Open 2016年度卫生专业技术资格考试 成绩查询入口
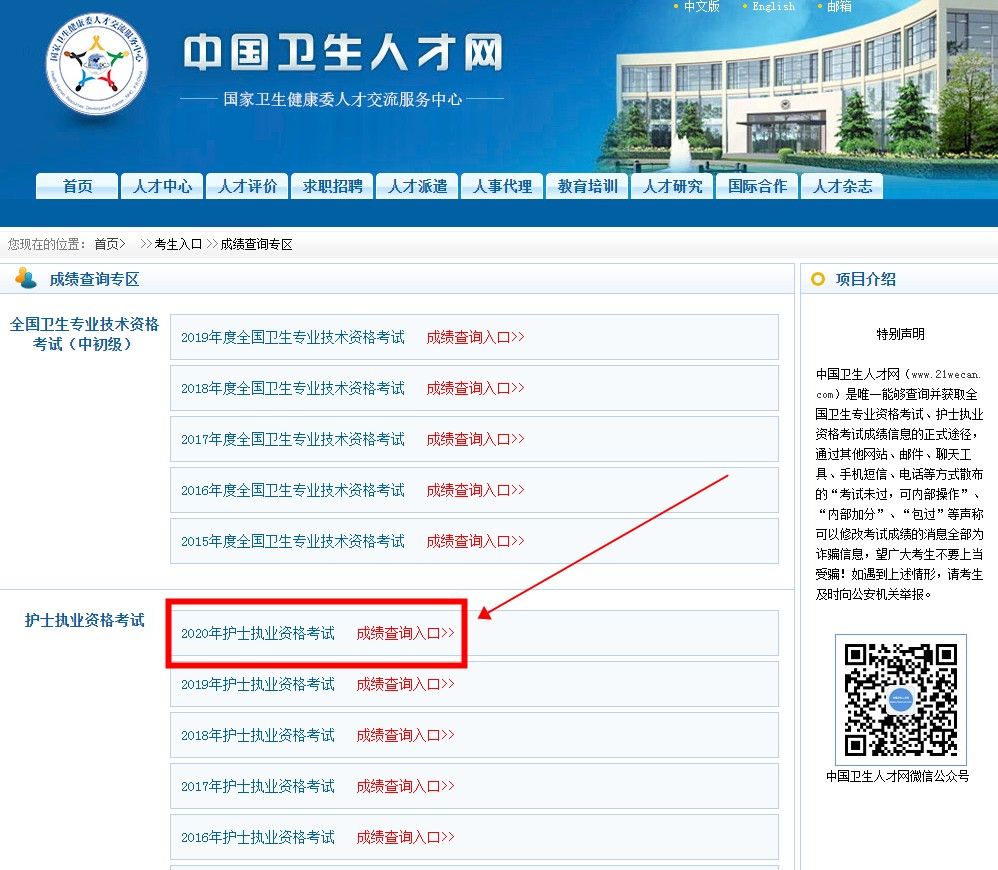The height and width of the screenshot is (870, 998). [x=475, y=490]
